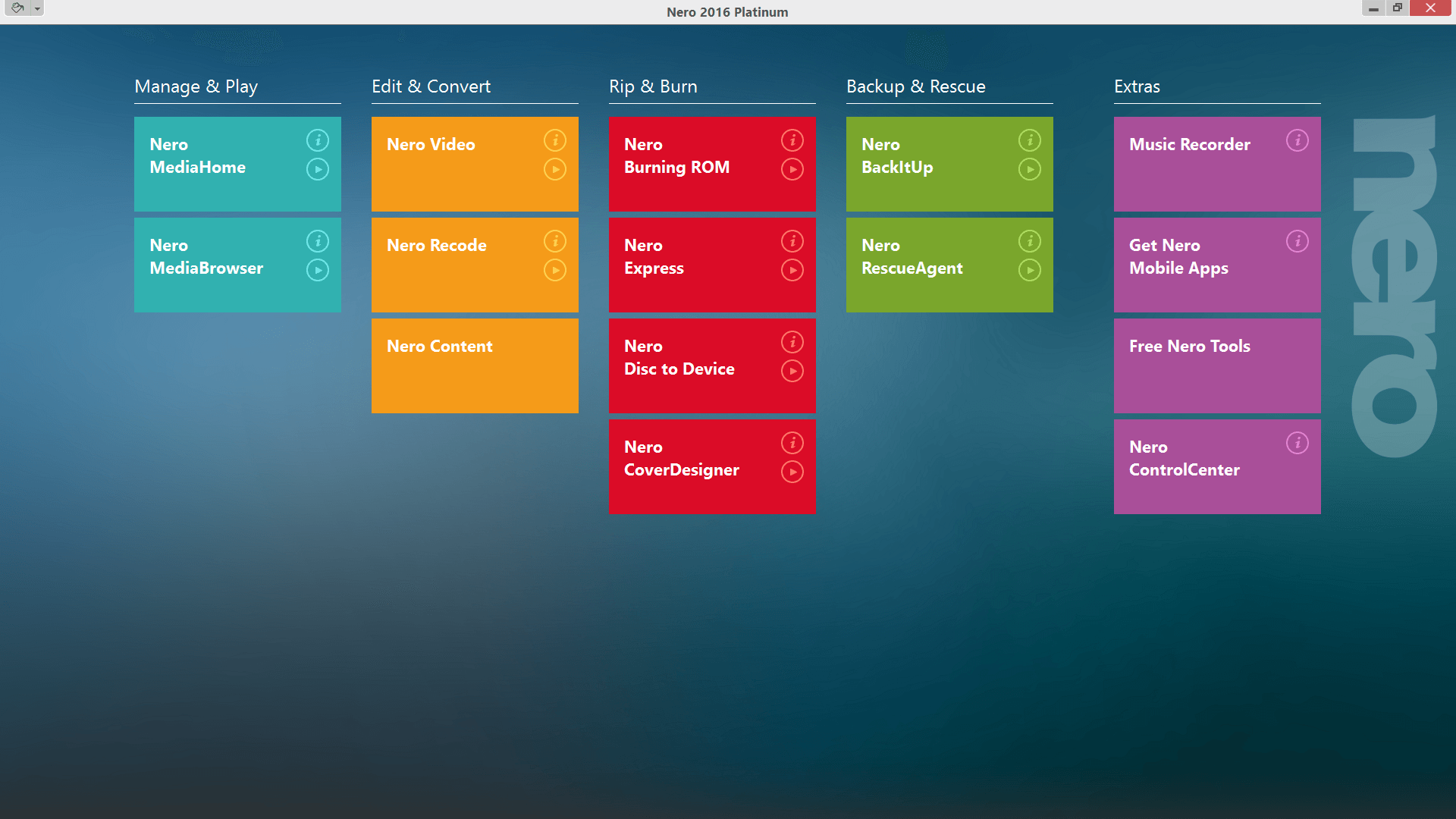The height and width of the screenshot is (819, 1456).
Task: Click the Nero Burning ROM info icon
Action: pyautogui.click(x=791, y=139)
